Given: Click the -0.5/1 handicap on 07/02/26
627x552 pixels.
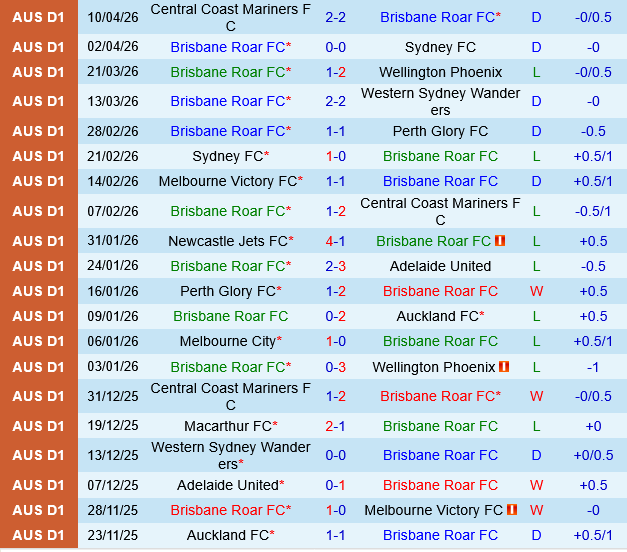Looking at the screenshot, I should point(593,211).
